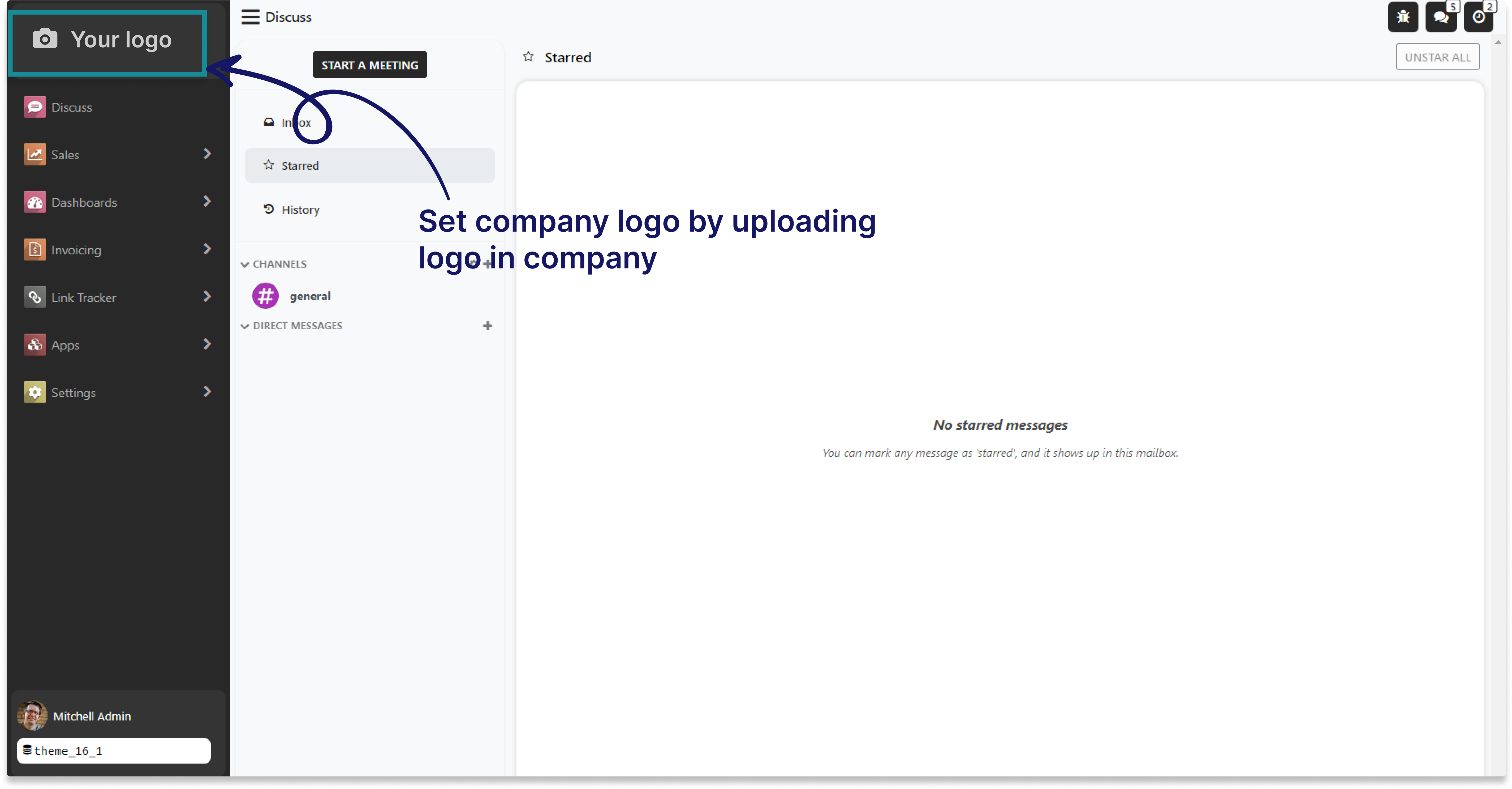Click the Dashboards app icon
The height and width of the screenshot is (789, 1512).
coord(35,202)
